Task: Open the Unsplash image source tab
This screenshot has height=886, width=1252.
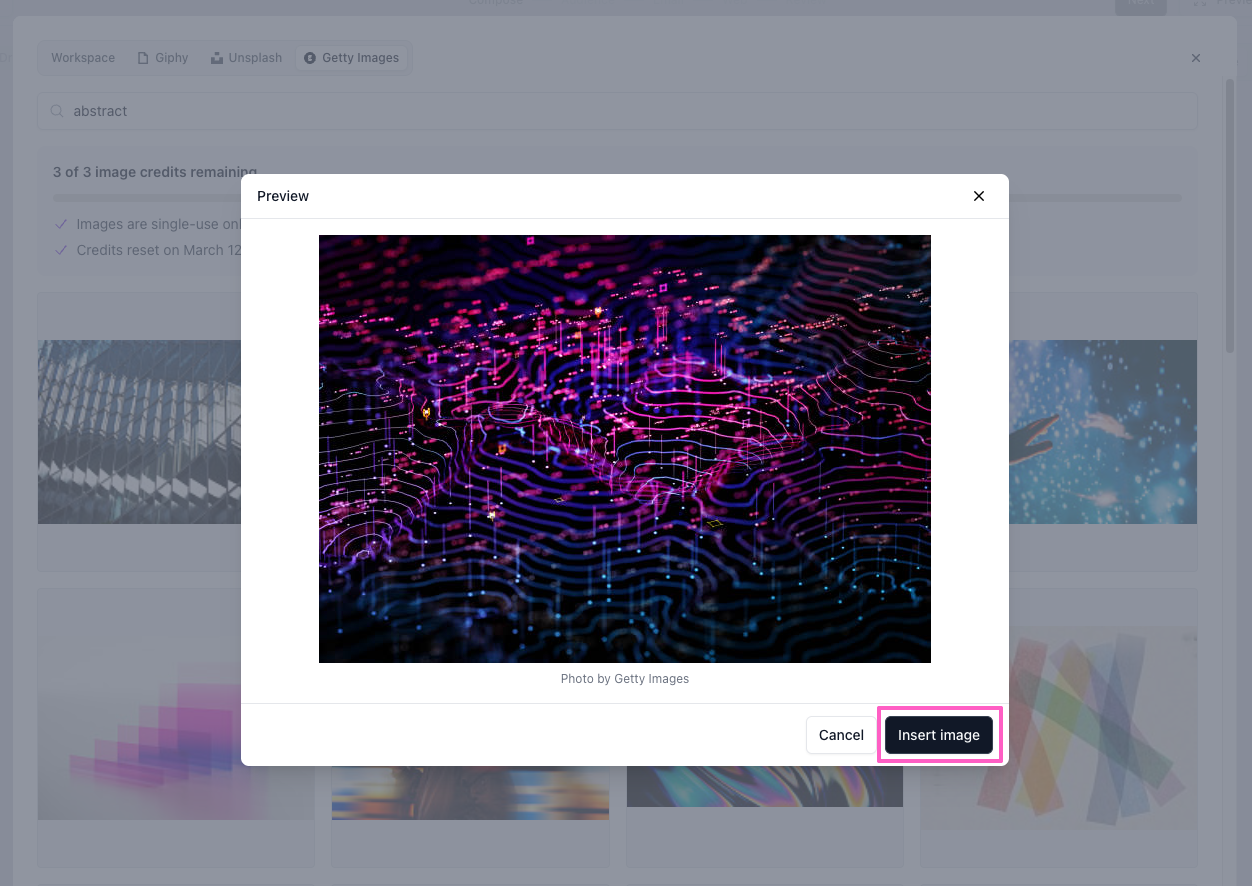Action: (x=246, y=58)
